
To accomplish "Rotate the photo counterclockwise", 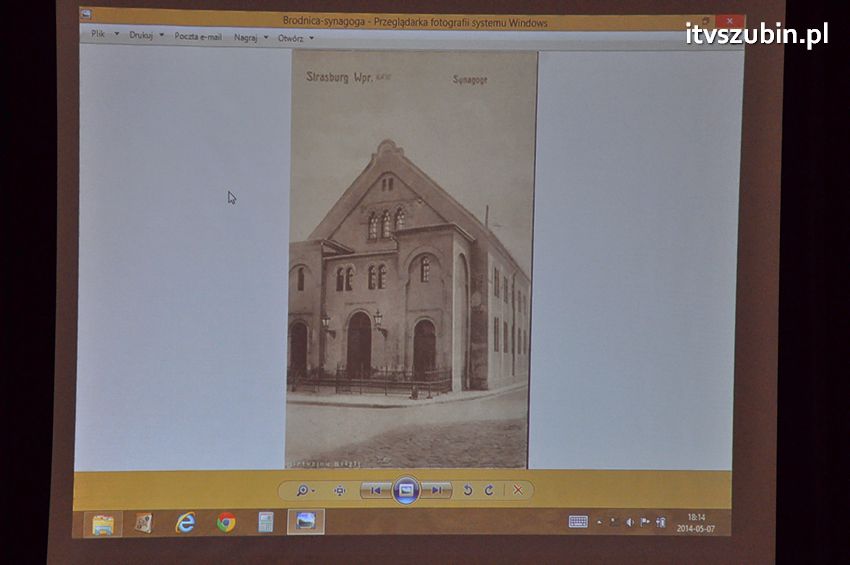I will click(467, 490).
